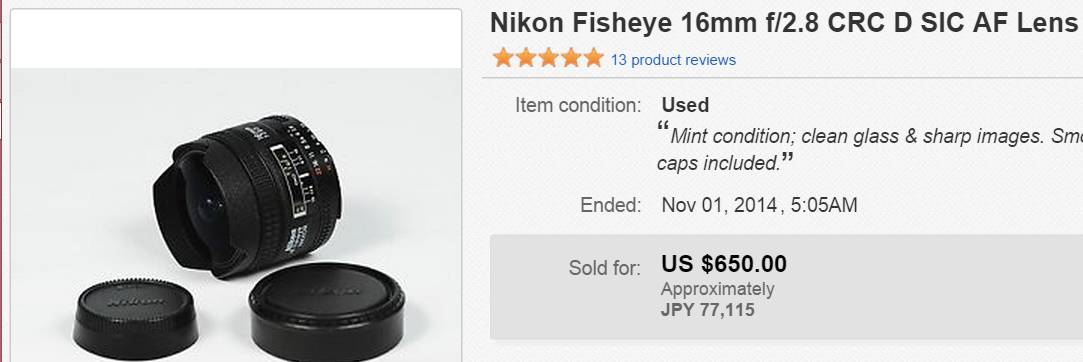Click the blank white area above the photo
Viewport: 1083px width, 362px height.
click(x=236, y=39)
